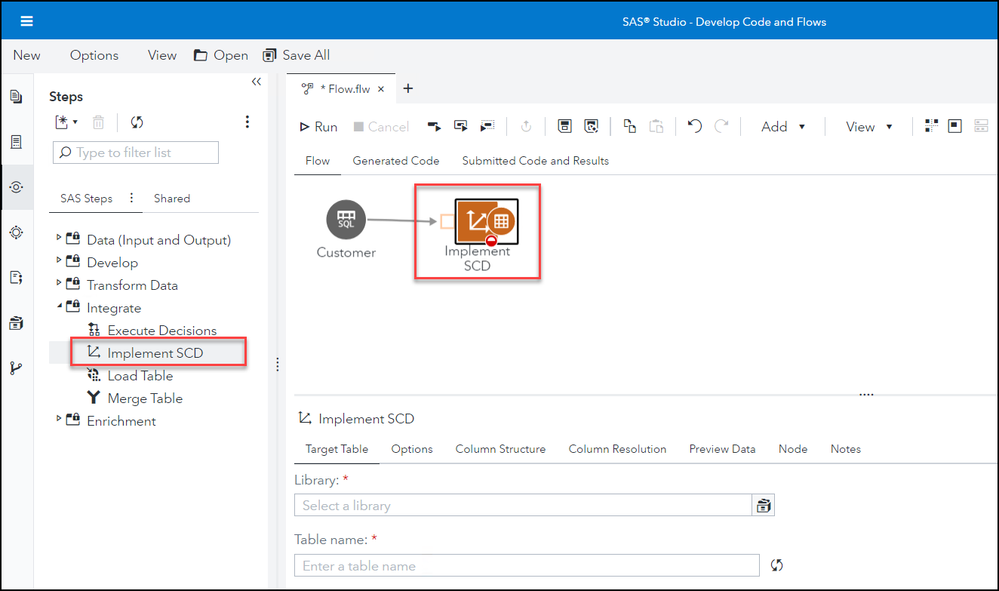Open the Git repositories sidebar icon

pos(17,368)
